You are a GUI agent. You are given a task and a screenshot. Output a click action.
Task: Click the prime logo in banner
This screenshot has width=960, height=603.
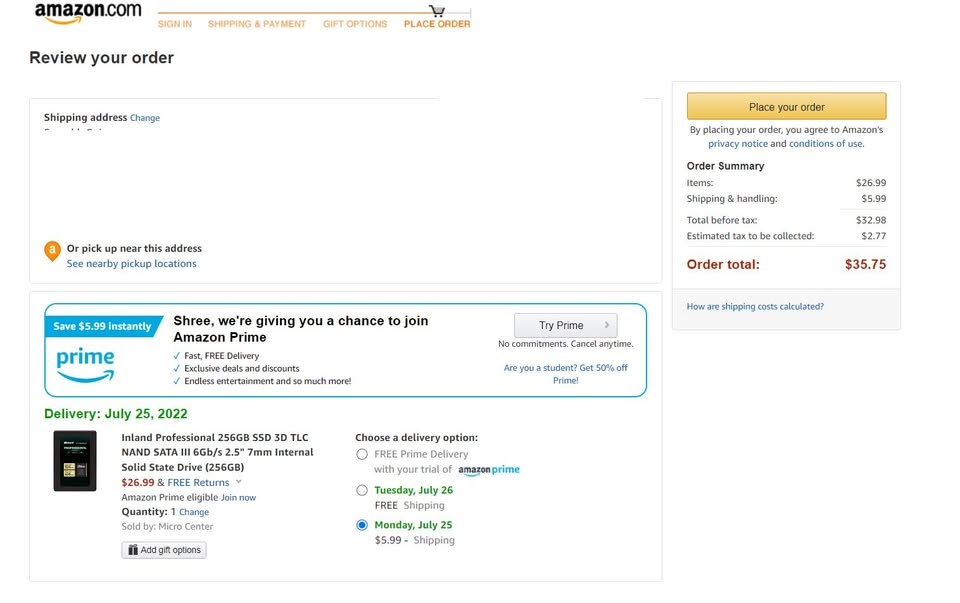pyautogui.click(x=85, y=365)
